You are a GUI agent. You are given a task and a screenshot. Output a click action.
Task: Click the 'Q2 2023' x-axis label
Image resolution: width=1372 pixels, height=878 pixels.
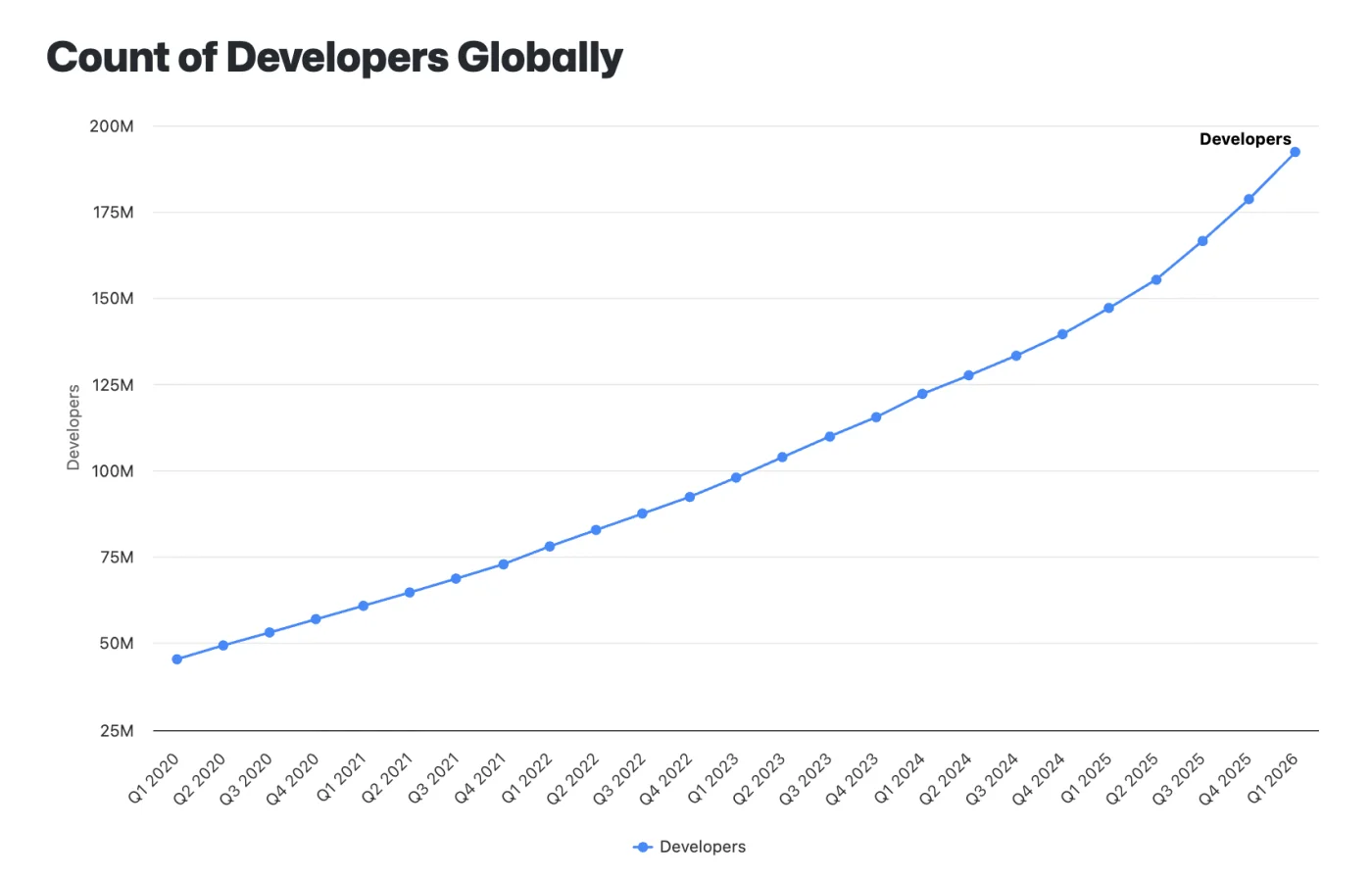(x=759, y=779)
